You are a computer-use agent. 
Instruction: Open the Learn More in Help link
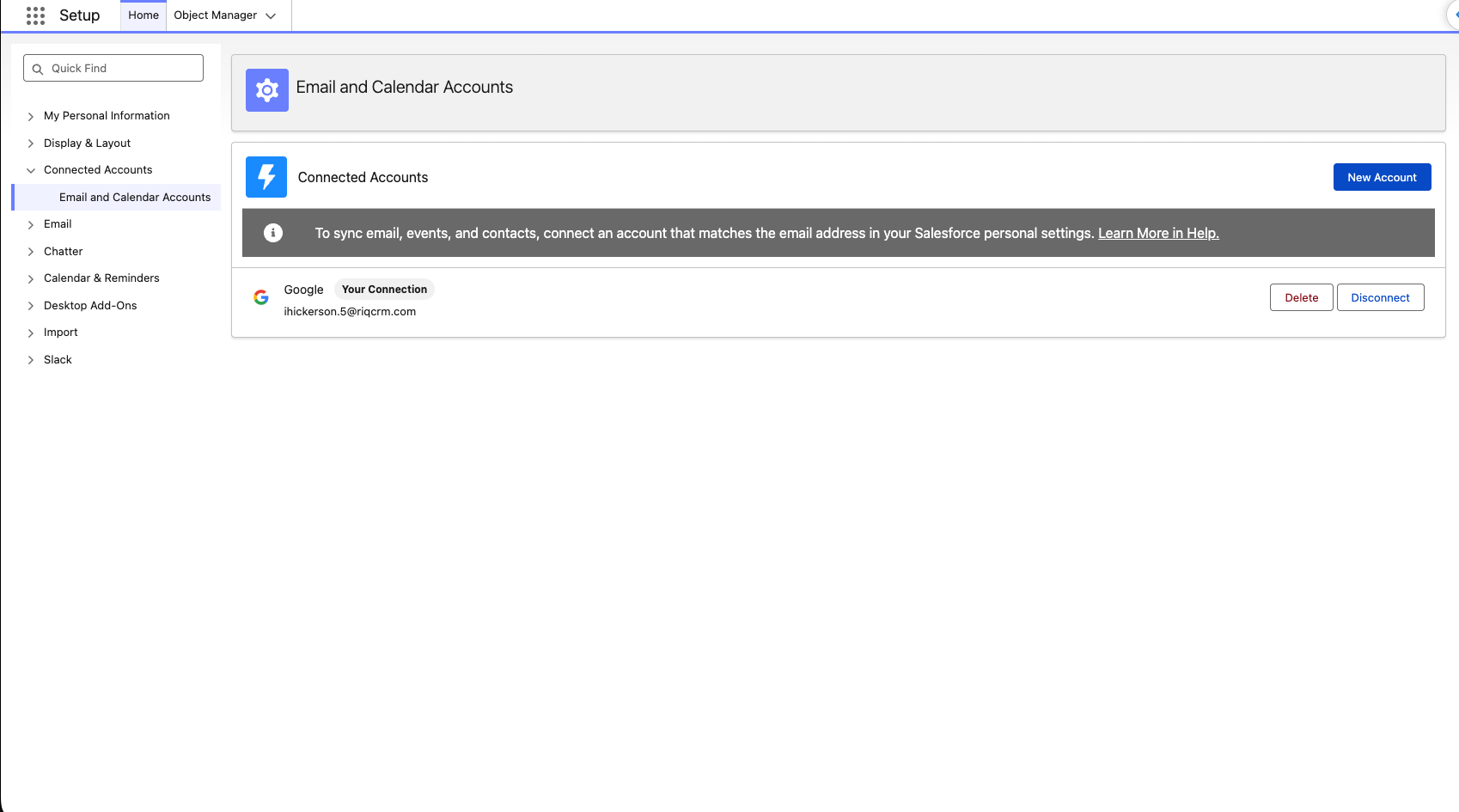tap(1158, 233)
